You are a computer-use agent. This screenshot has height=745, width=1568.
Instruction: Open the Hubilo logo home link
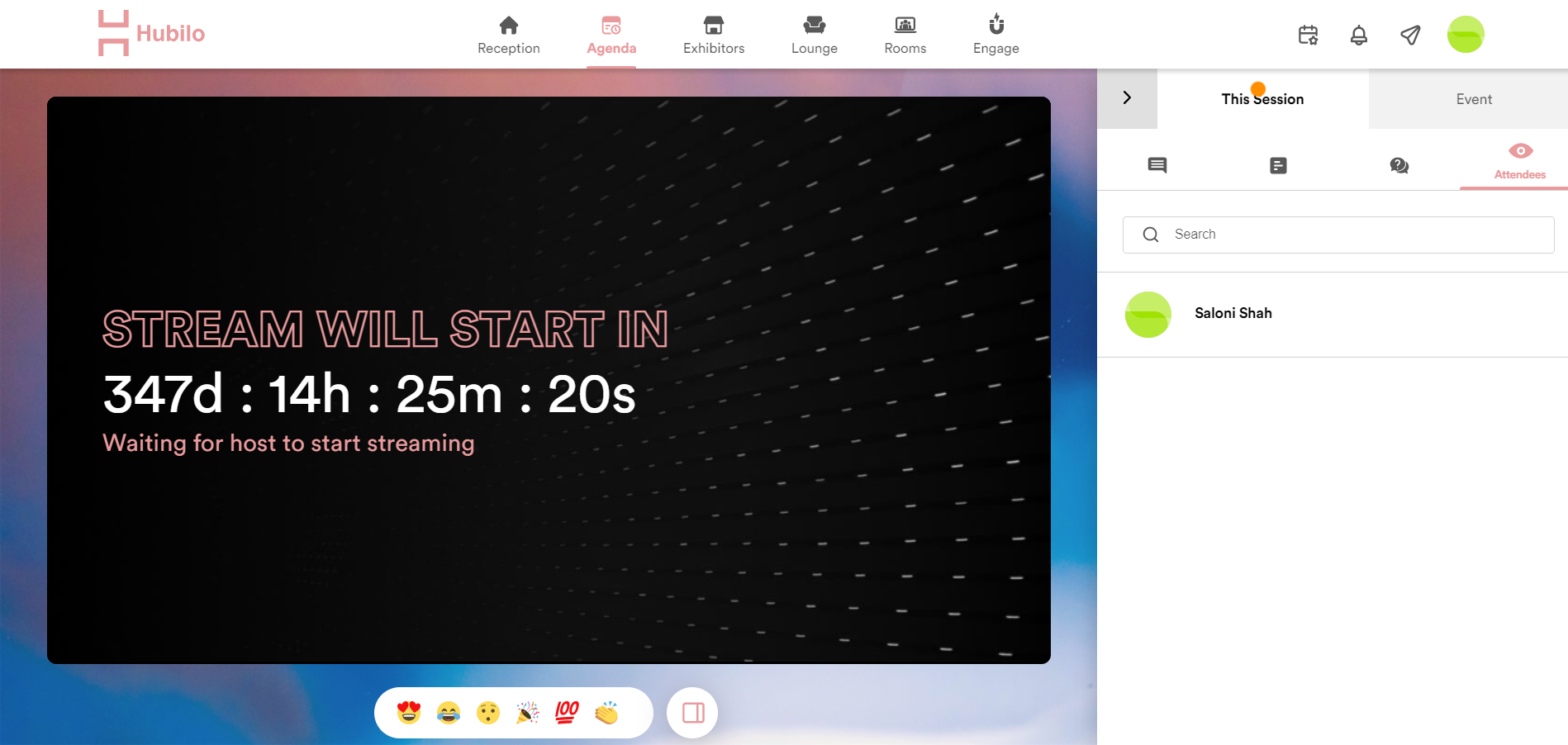151,33
